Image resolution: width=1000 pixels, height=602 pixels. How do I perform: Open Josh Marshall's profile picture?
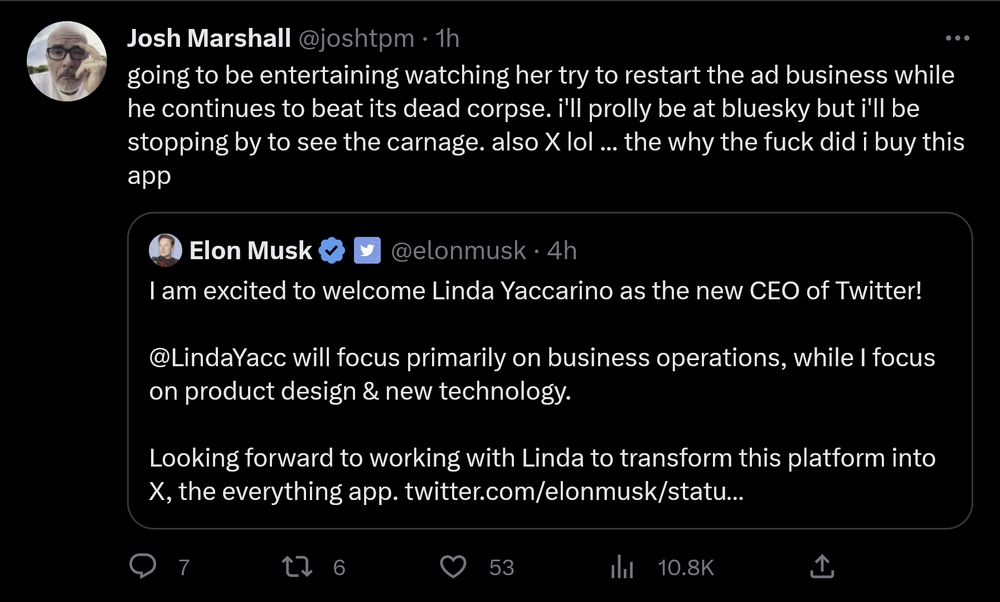click(x=66, y=62)
